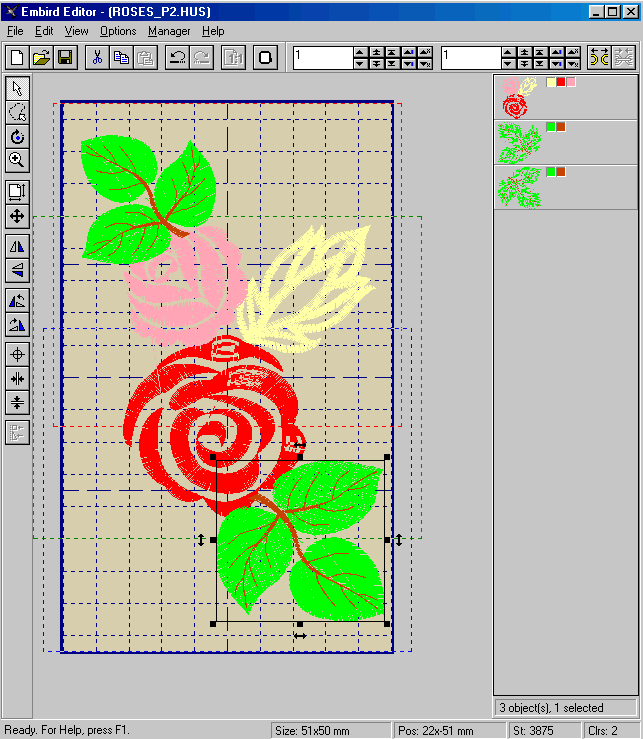This screenshot has height=739, width=643.
Task: Click the status text '3 object(s), 1 selected'
Action: (551, 708)
